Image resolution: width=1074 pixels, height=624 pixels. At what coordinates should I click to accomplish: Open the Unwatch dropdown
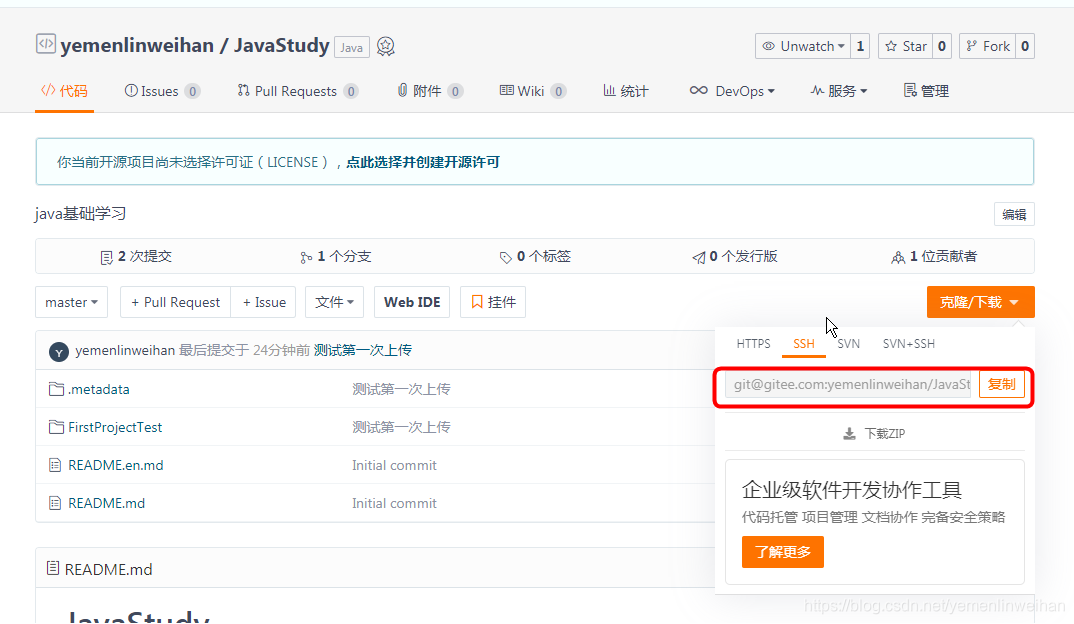(x=803, y=46)
